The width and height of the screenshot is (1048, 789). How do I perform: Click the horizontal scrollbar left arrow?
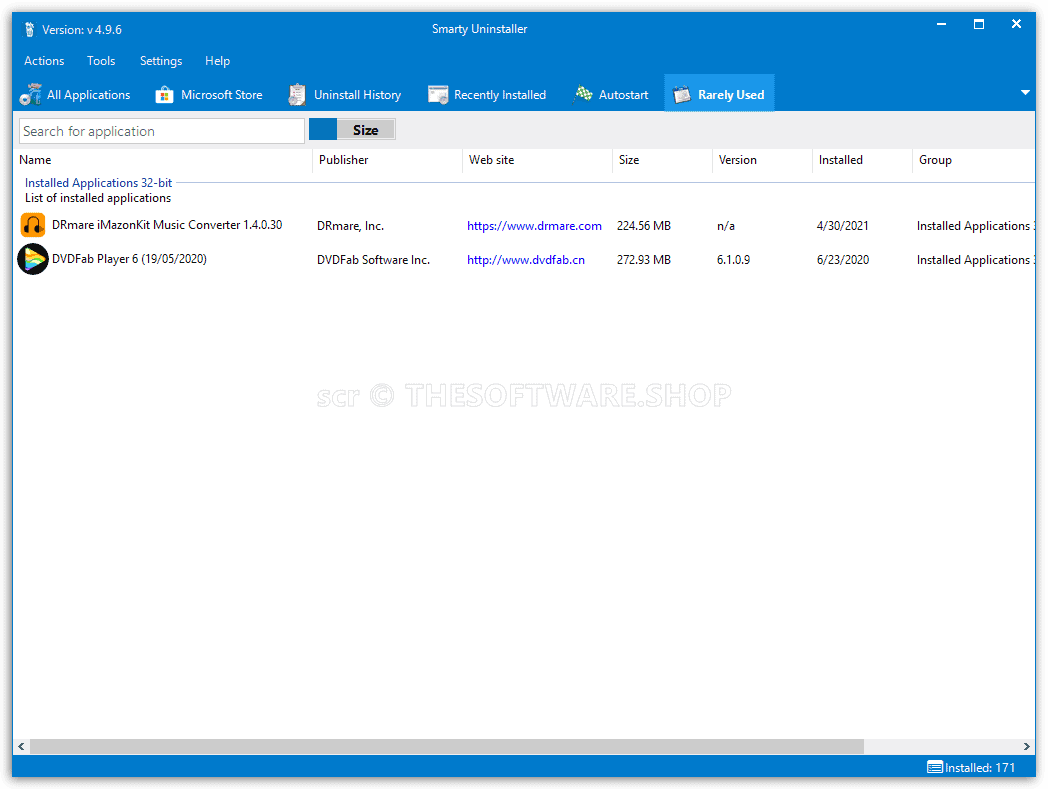tap(21, 746)
